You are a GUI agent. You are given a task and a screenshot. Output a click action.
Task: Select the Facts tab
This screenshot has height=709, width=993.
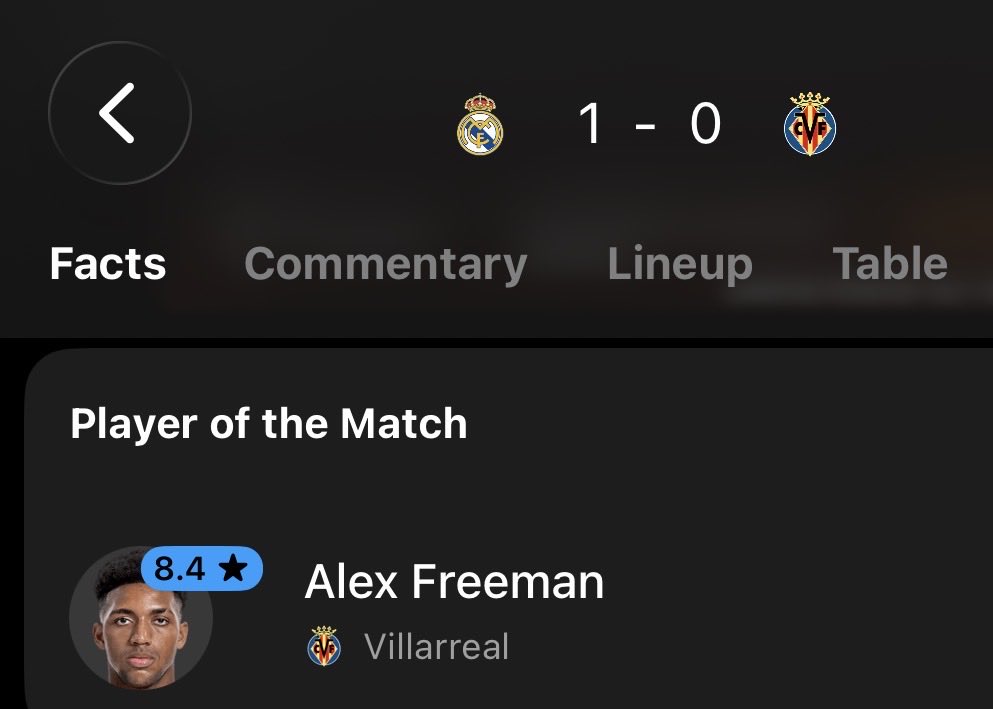[x=108, y=263]
